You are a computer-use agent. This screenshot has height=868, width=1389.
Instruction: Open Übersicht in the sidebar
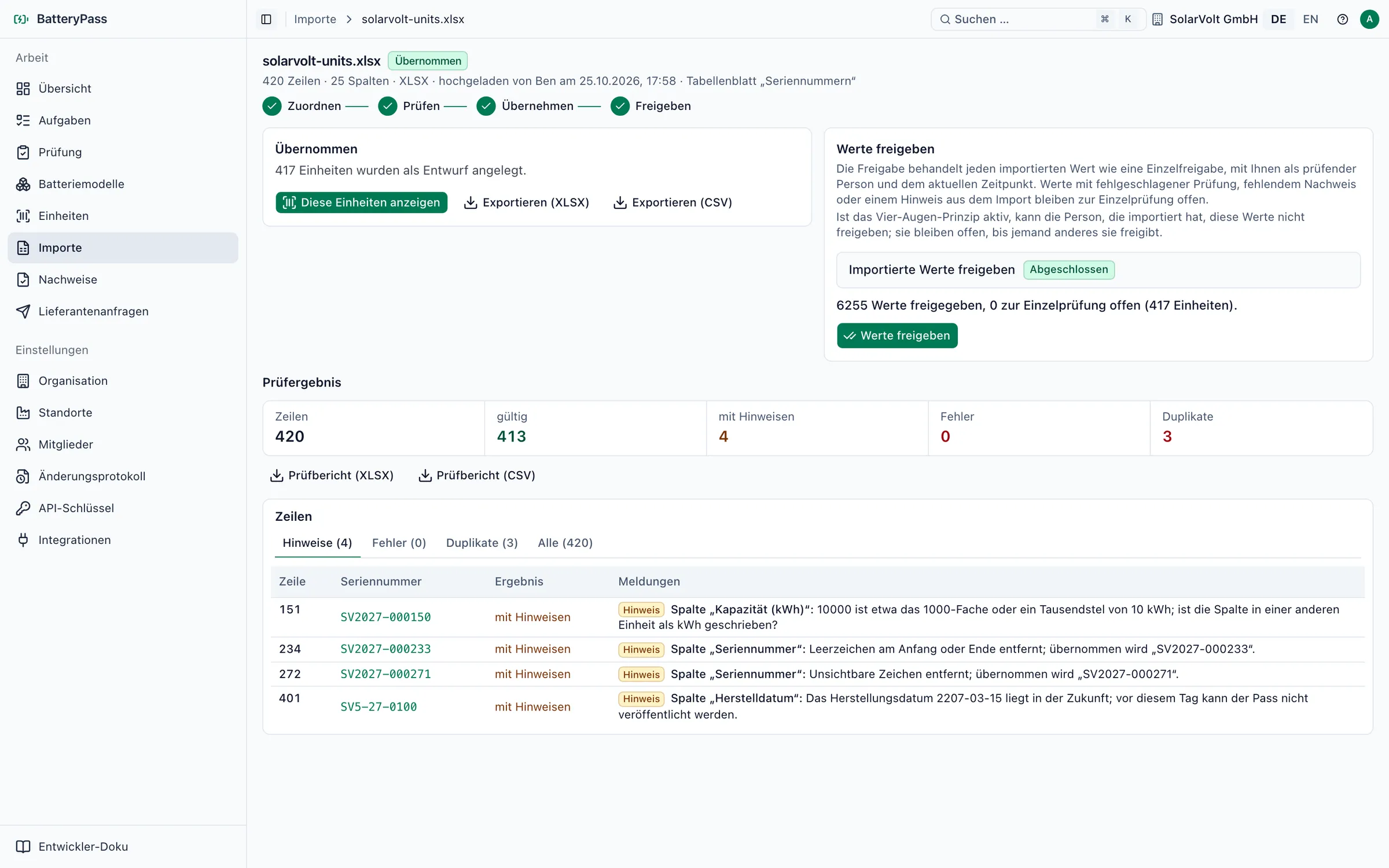(123, 89)
